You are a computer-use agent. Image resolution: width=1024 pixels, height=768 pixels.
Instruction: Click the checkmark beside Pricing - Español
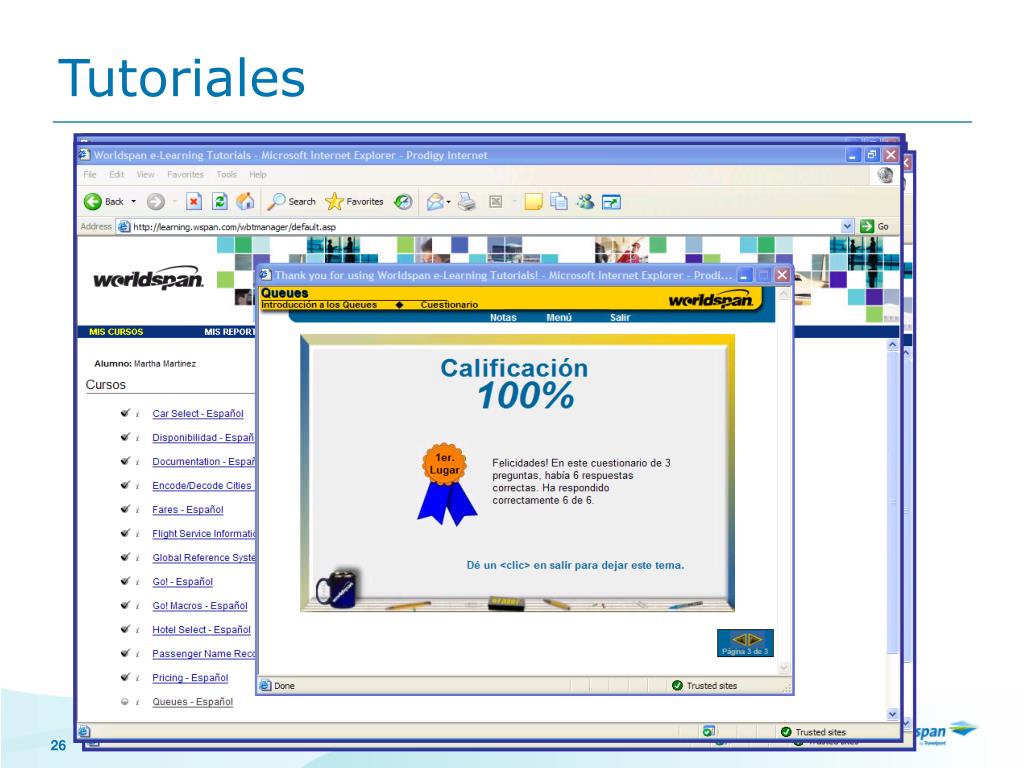tap(125, 677)
